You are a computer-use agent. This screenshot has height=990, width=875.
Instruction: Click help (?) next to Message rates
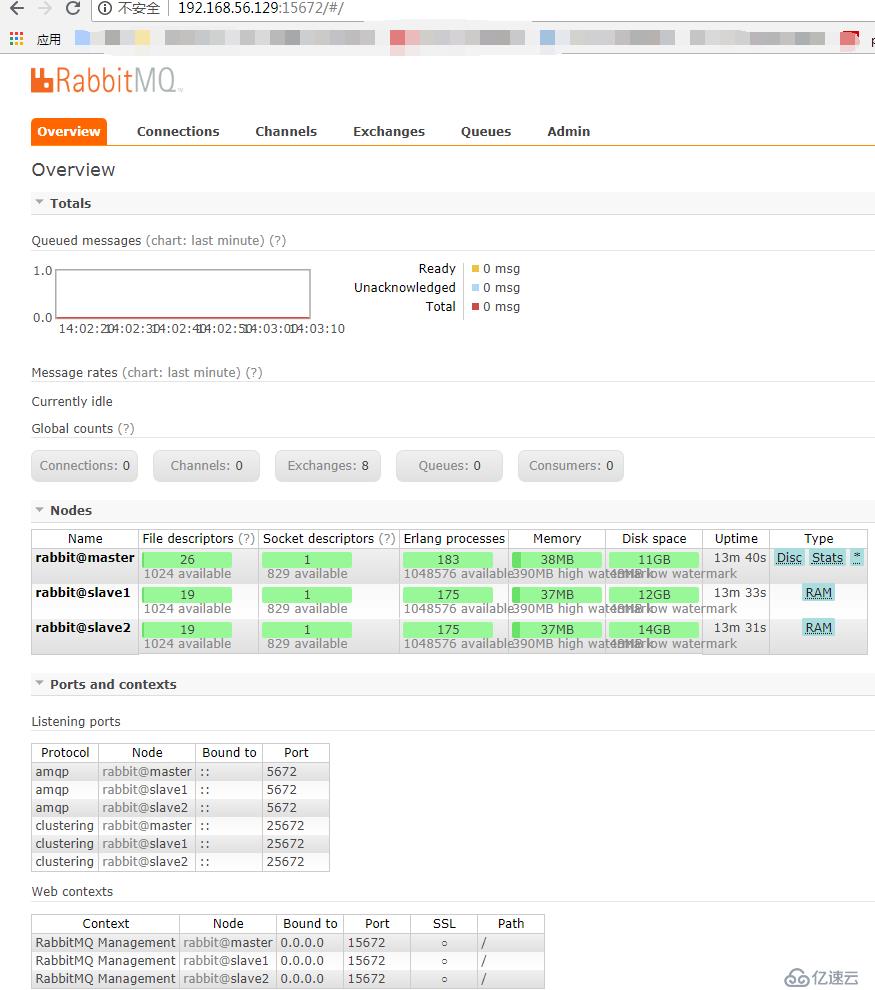[x=254, y=373]
